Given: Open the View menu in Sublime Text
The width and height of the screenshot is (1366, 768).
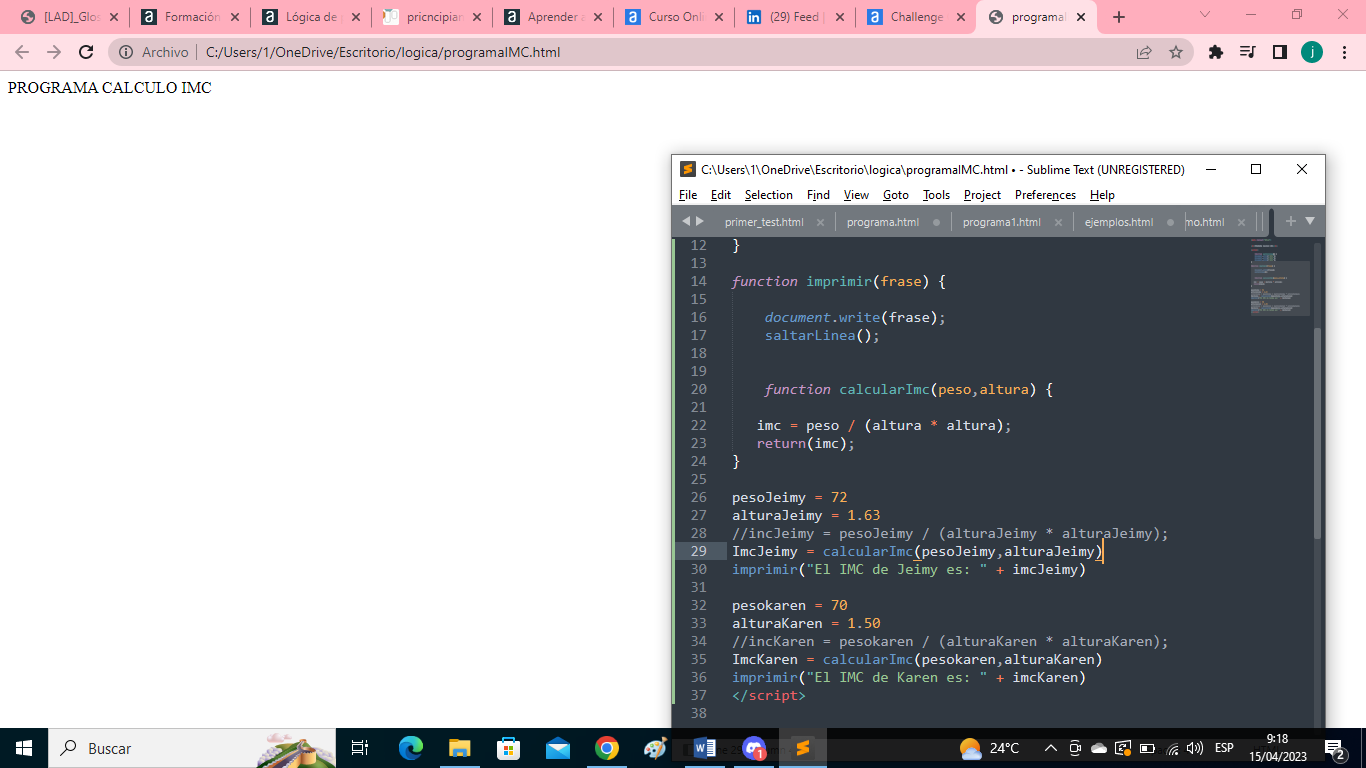Looking at the screenshot, I should [x=856, y=195].
